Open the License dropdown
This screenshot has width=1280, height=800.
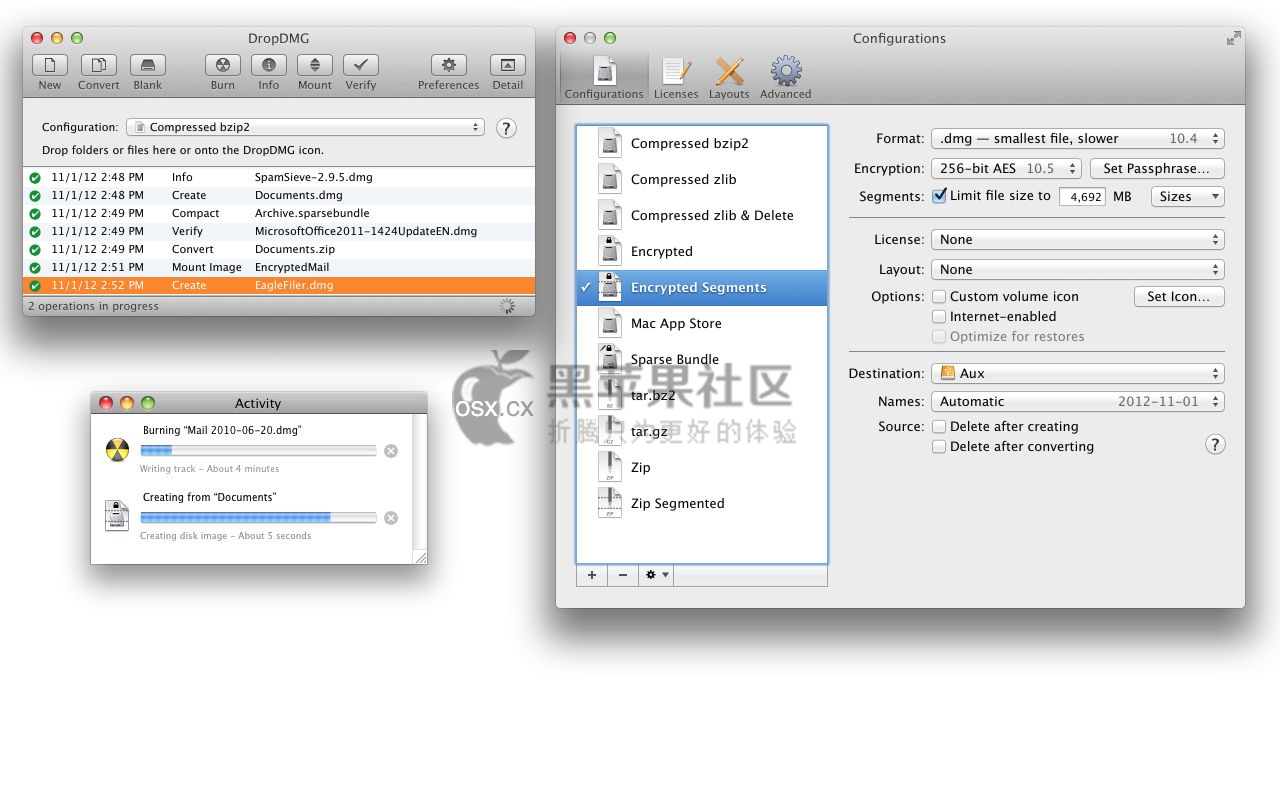coord(1078,240)
